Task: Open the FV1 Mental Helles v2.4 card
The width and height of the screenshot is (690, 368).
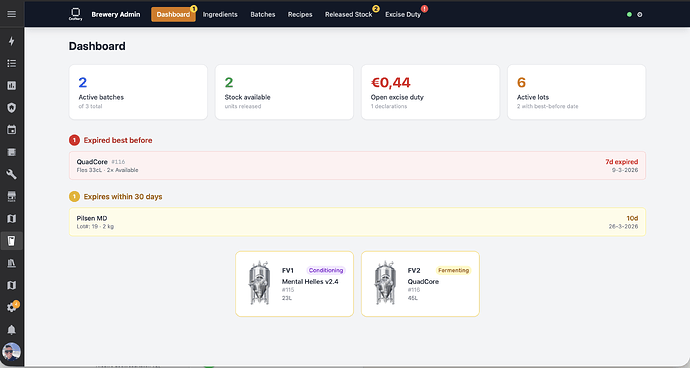Action: point(294,284)
